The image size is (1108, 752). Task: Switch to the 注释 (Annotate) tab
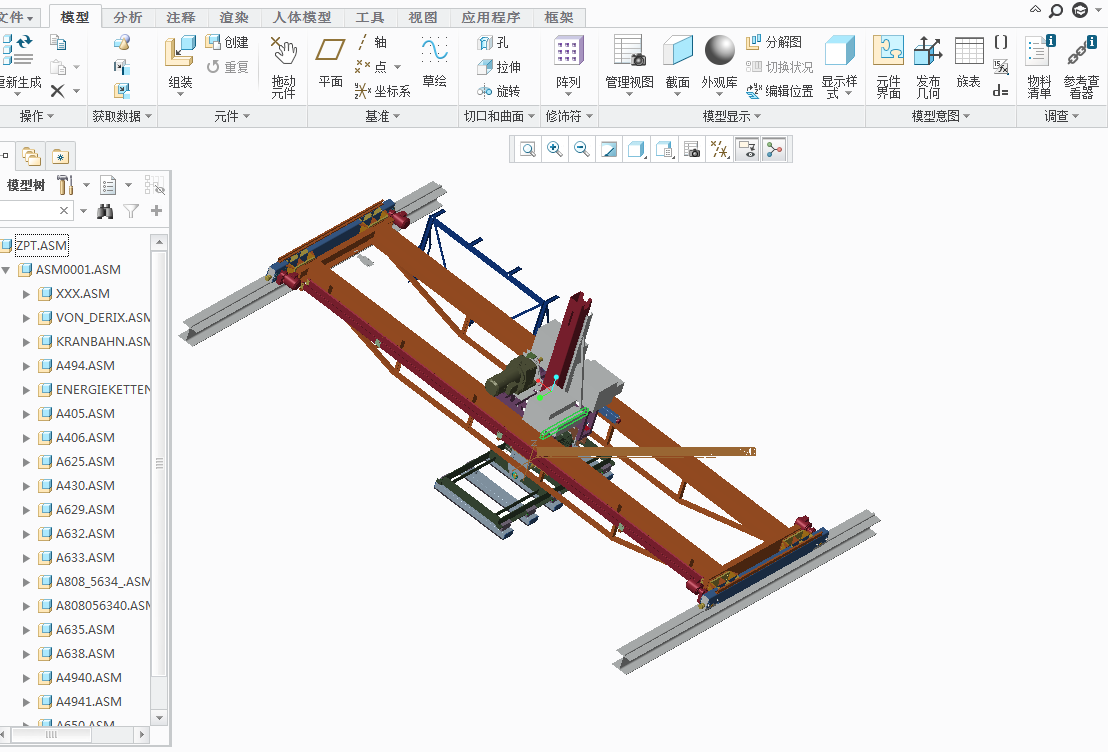[181, 17]
